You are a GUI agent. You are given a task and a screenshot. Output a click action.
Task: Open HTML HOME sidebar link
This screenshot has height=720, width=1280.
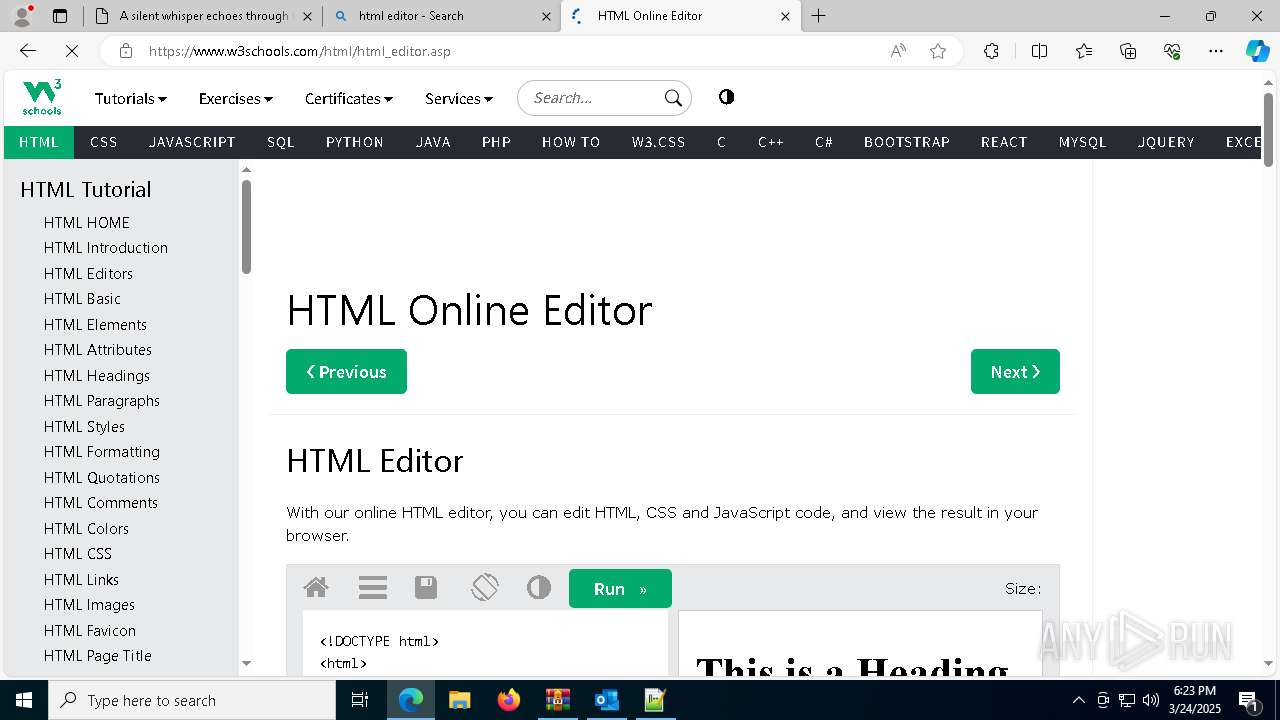[x=87, y=222]
